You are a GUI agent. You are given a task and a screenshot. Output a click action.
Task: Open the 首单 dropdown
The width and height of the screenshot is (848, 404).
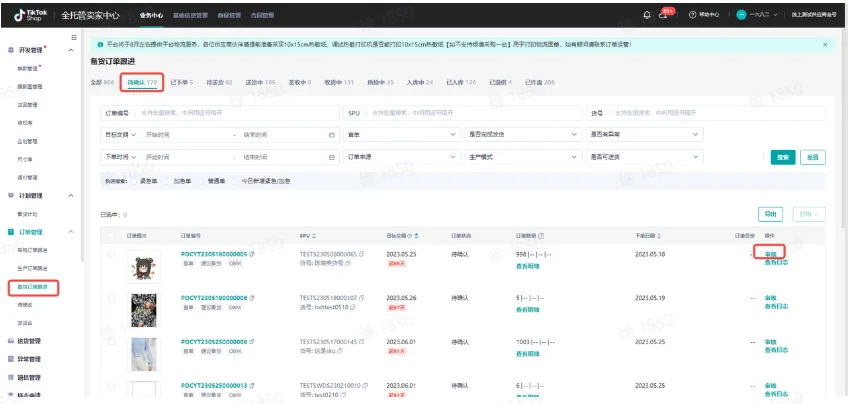tap(401, 134)
